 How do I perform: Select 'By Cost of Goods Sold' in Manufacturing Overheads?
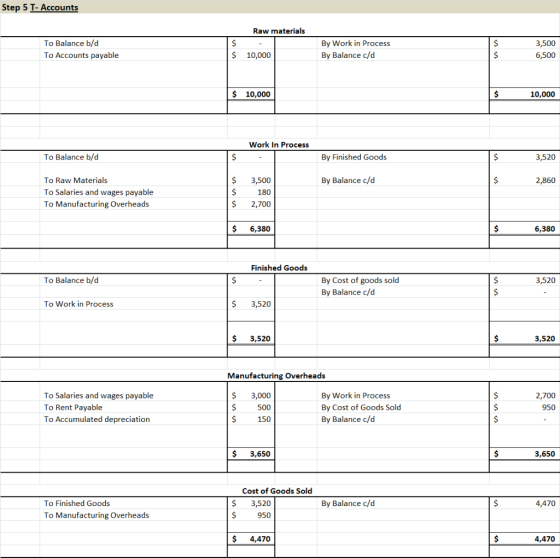point(361,407)
